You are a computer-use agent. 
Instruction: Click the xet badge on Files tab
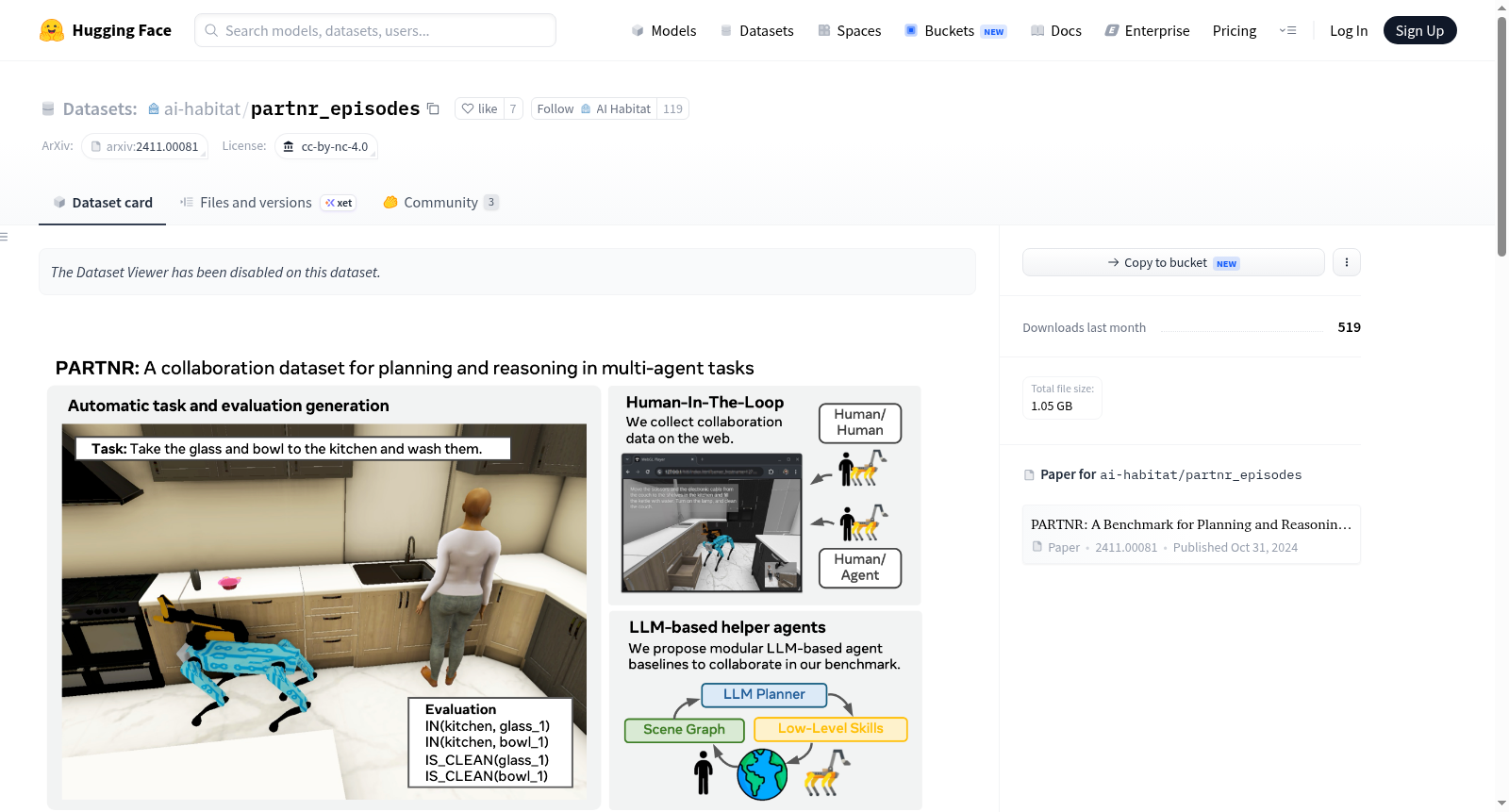pyautogui.click(x=339, y=203)
